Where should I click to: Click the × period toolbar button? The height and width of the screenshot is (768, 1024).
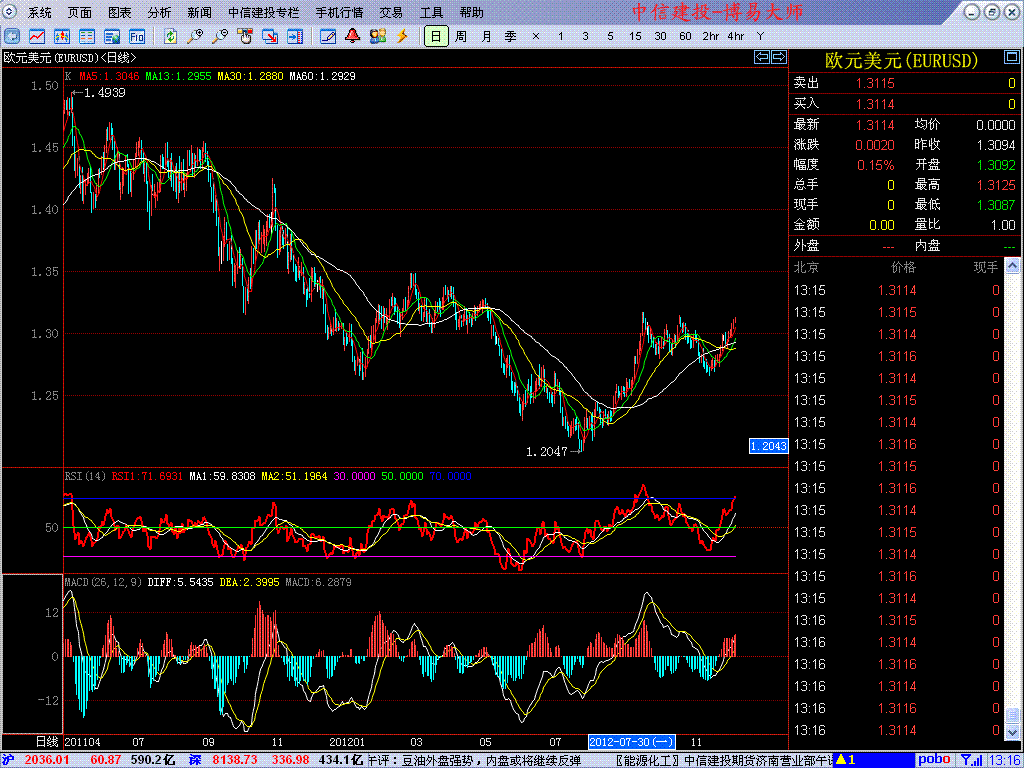point(536,36)
